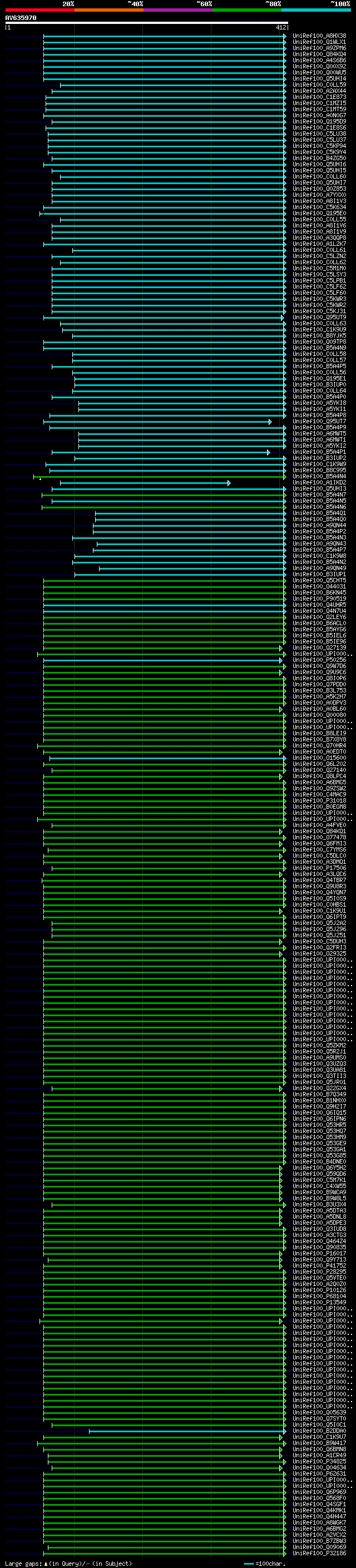
Task: Open hit UniRef100_Q1WLX1
Action: [319, 42]
